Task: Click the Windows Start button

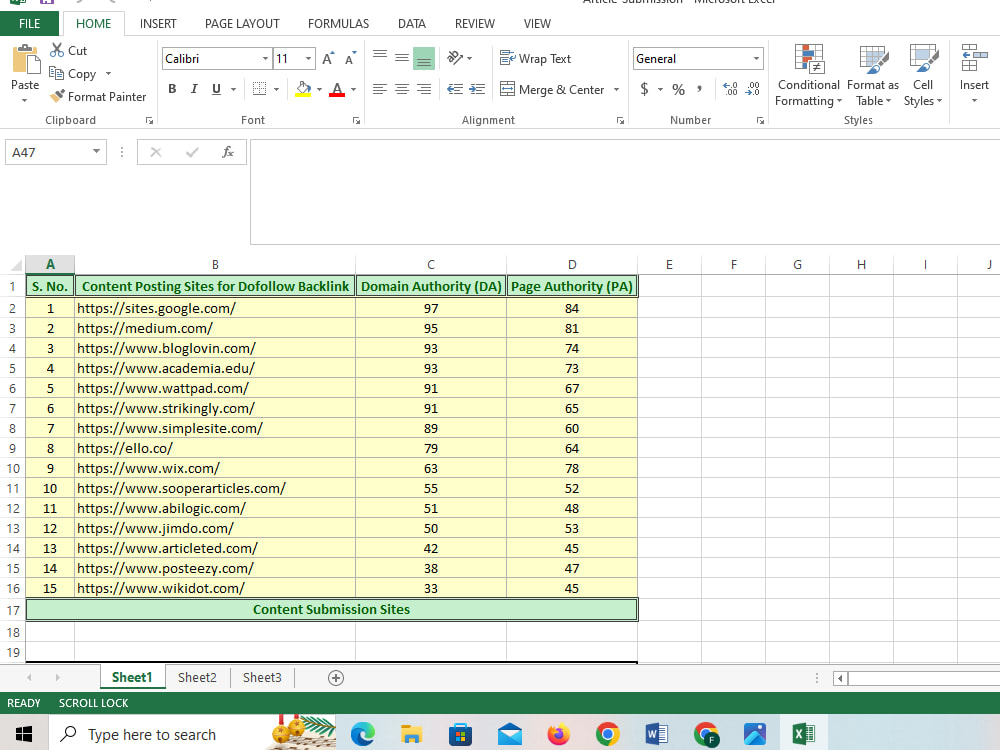Action: tap(24, 734)
